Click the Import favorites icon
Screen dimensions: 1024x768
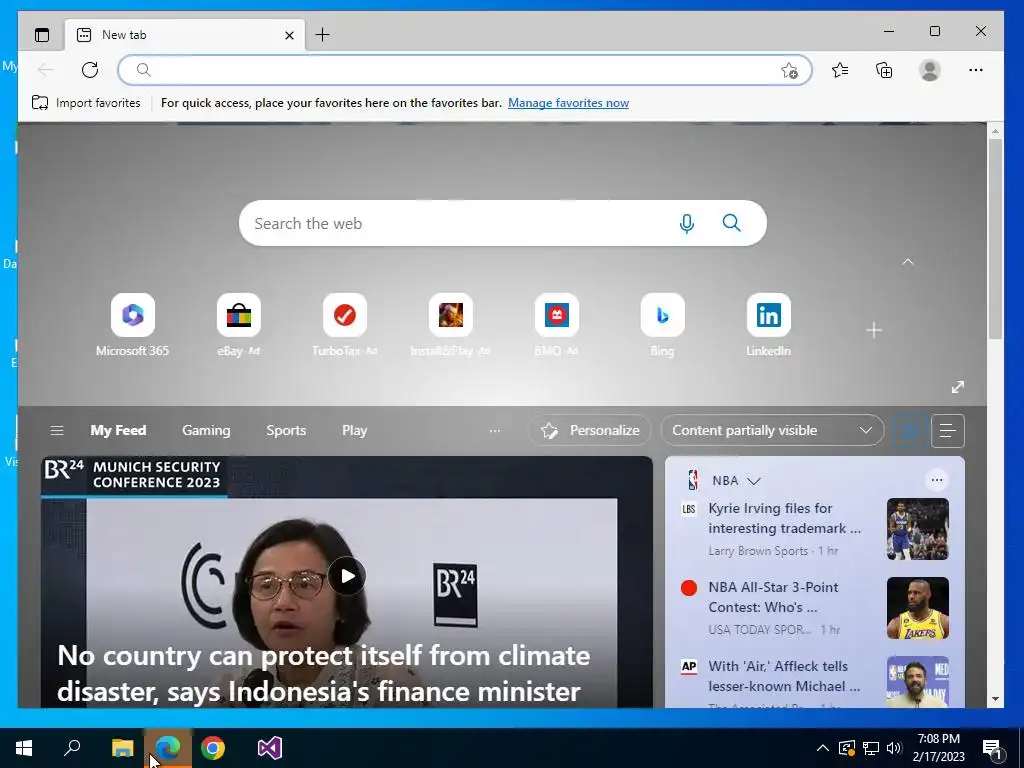[x=40, y=103]
